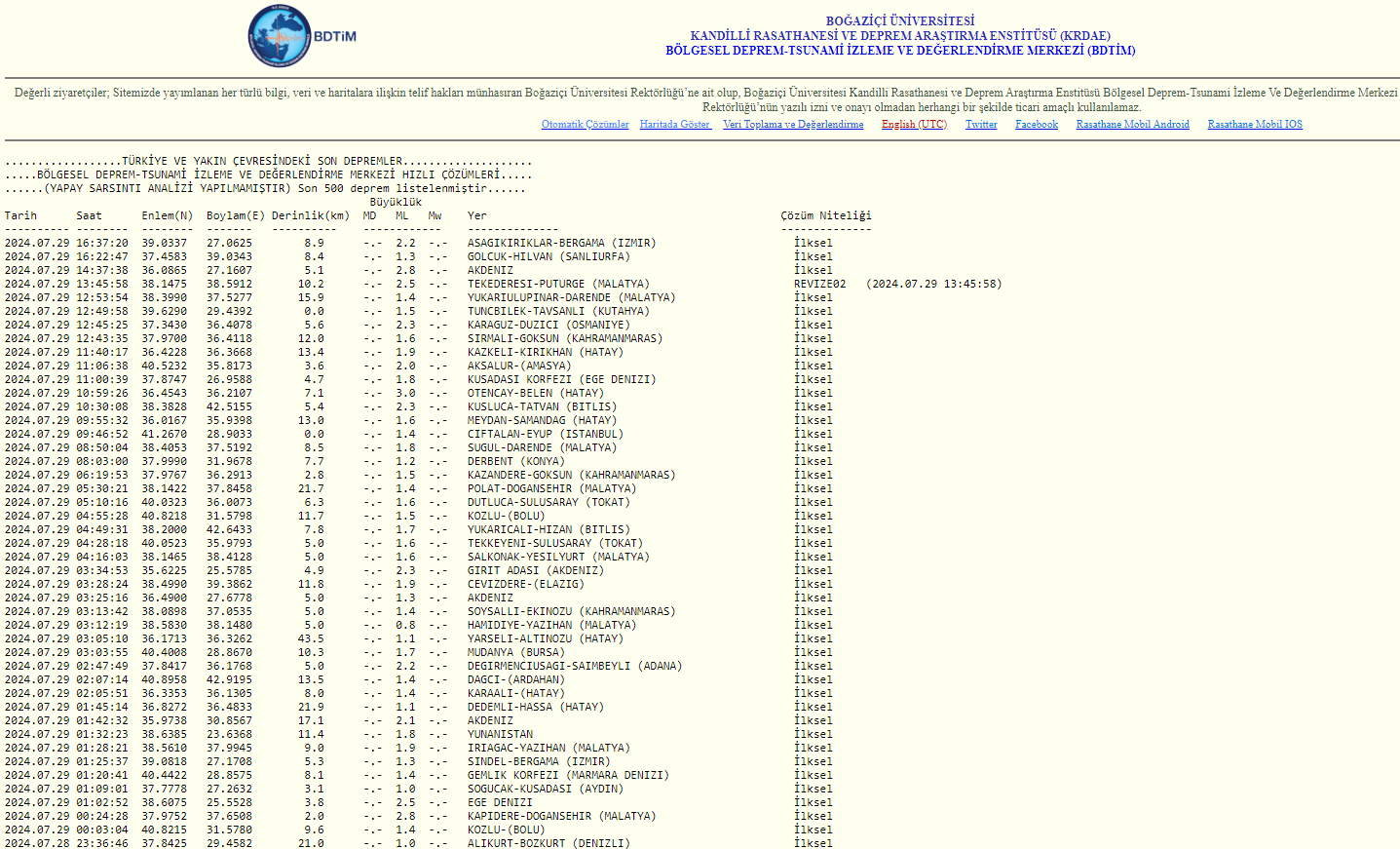Open Veri Toplama ve Değerlendirme link
Viewport: 1400px width, 849px height.
coord(793,125)
